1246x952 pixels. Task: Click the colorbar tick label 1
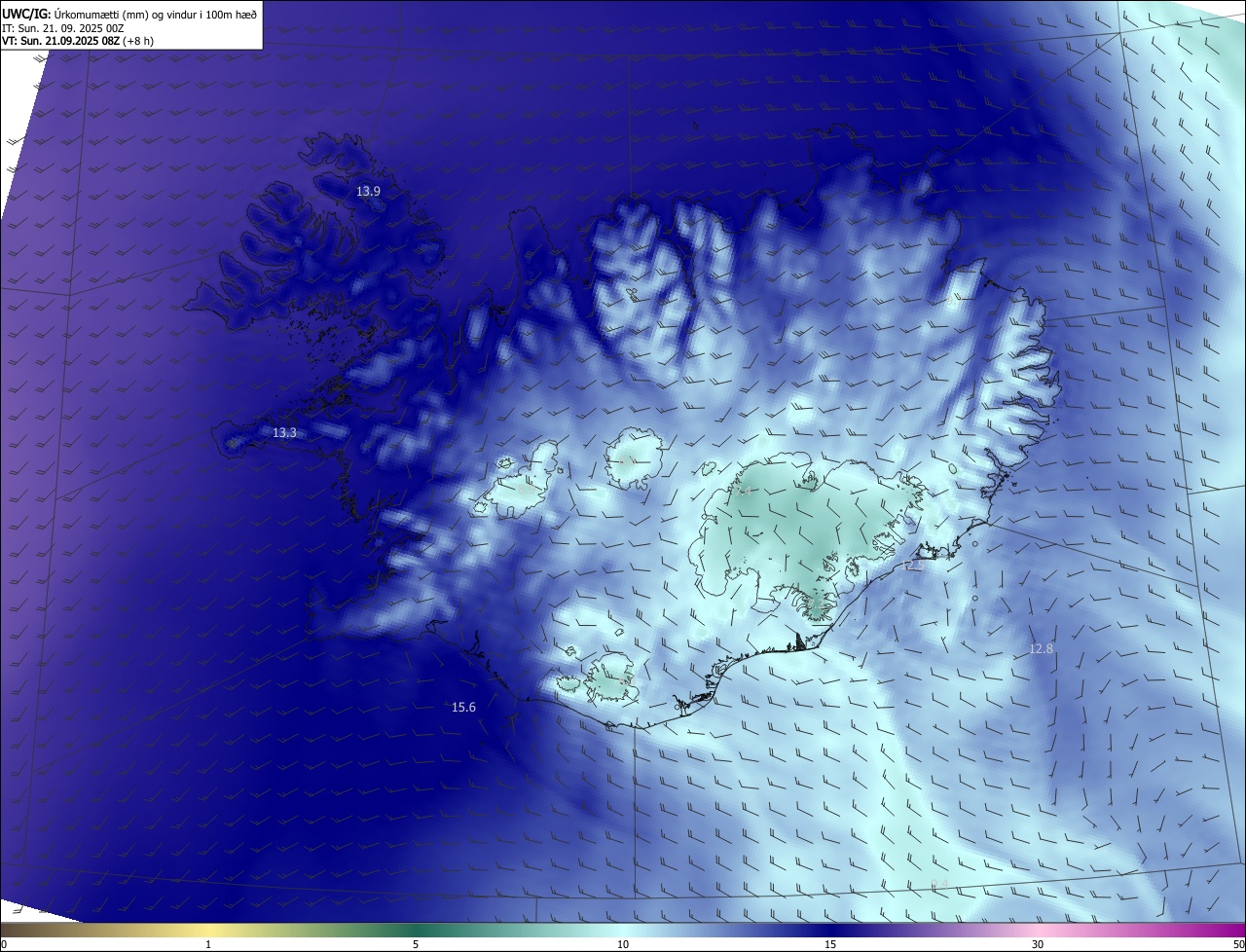tap(208, 944)
